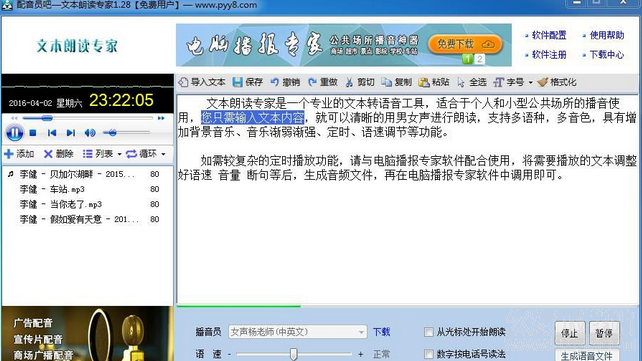
Task: Select song 李健 - 车站.mp3
Action: (x=87, y=189)
